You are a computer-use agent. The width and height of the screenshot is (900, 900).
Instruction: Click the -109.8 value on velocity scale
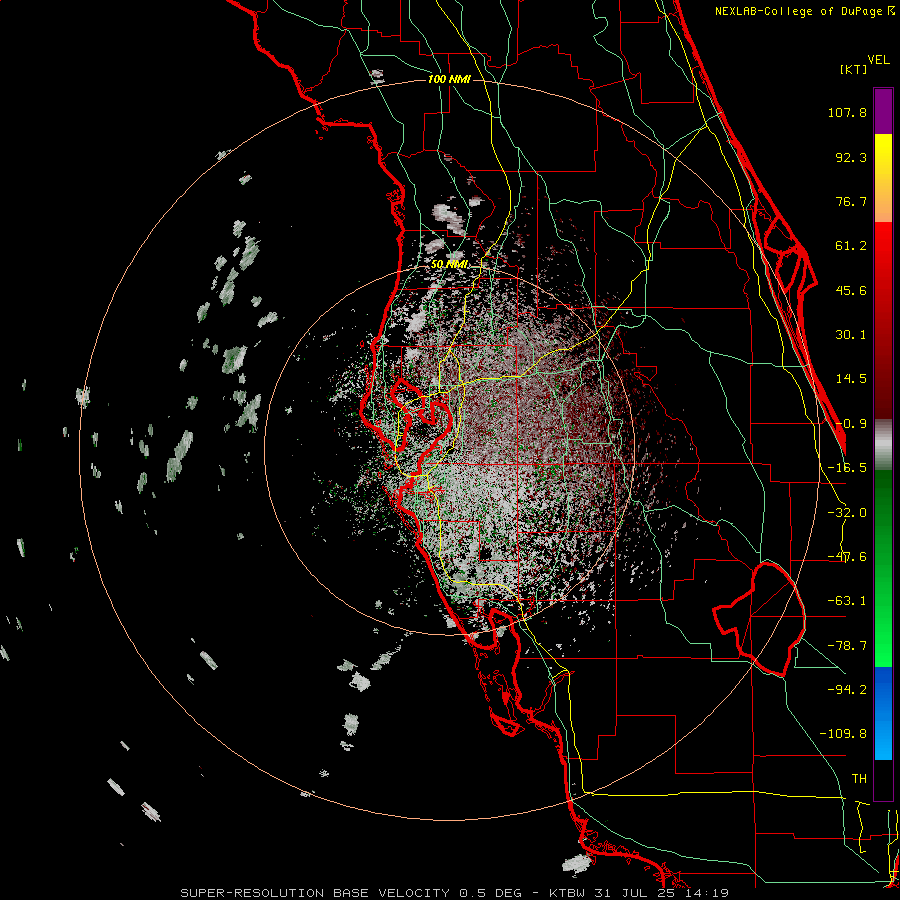tap(843, 734)
